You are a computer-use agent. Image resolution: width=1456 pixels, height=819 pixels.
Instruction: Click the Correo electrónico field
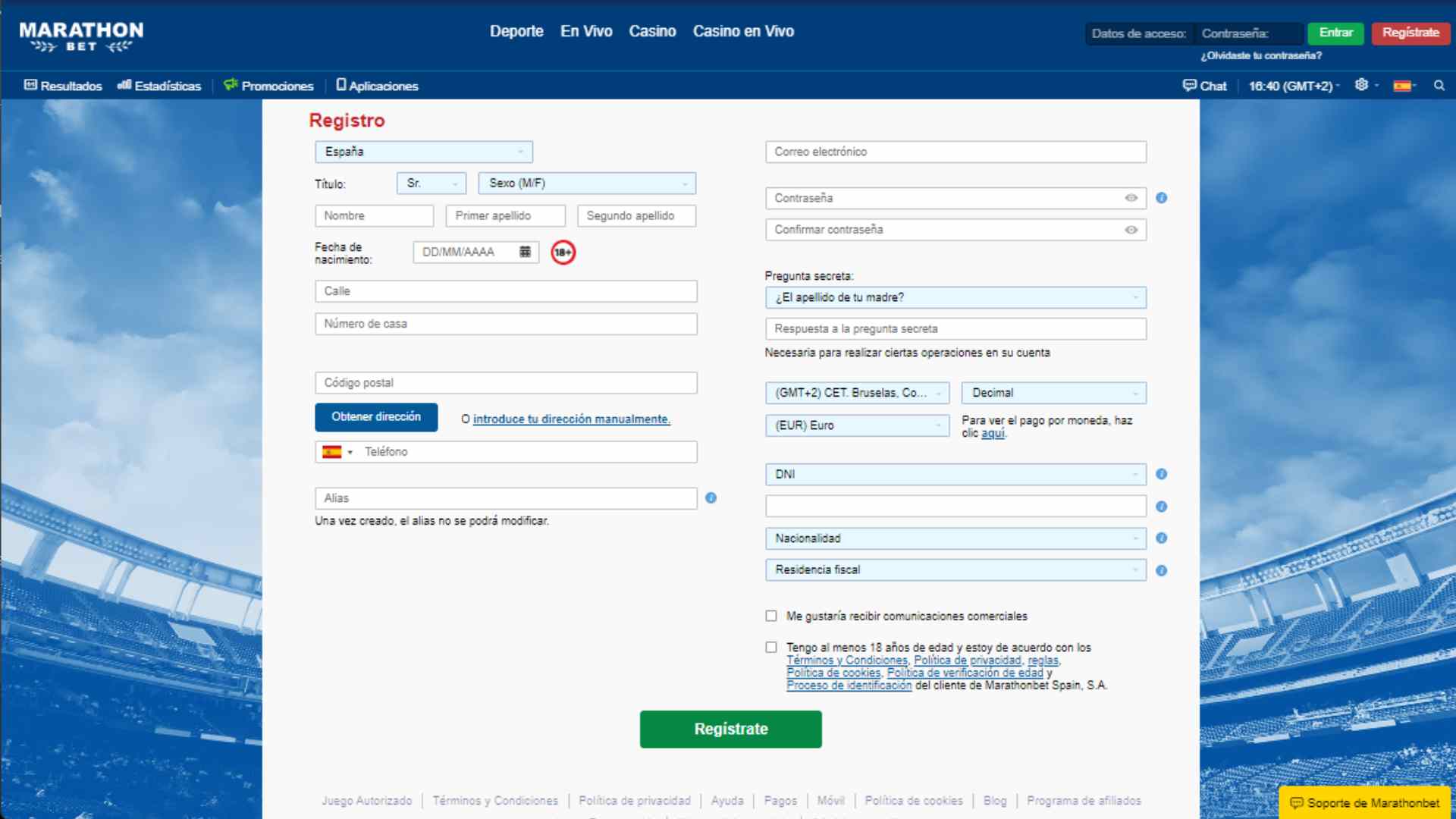955,152
